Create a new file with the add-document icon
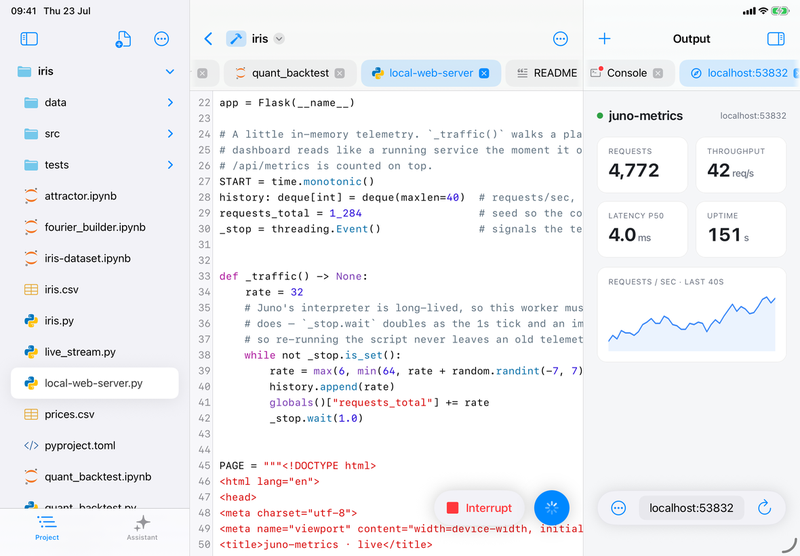800x556 pixels. click(x=123, y=39)
